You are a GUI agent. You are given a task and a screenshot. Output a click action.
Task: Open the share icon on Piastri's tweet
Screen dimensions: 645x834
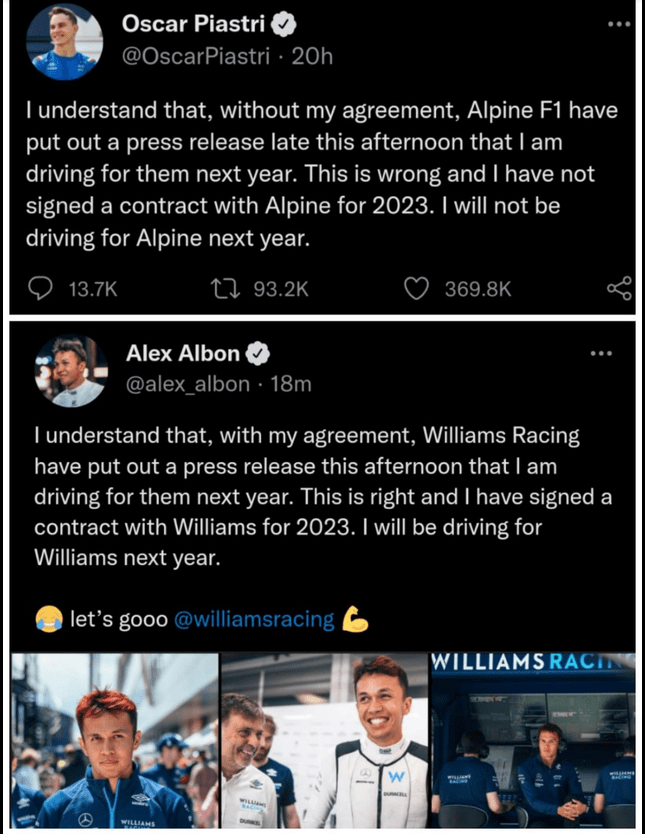coord(619,288)
